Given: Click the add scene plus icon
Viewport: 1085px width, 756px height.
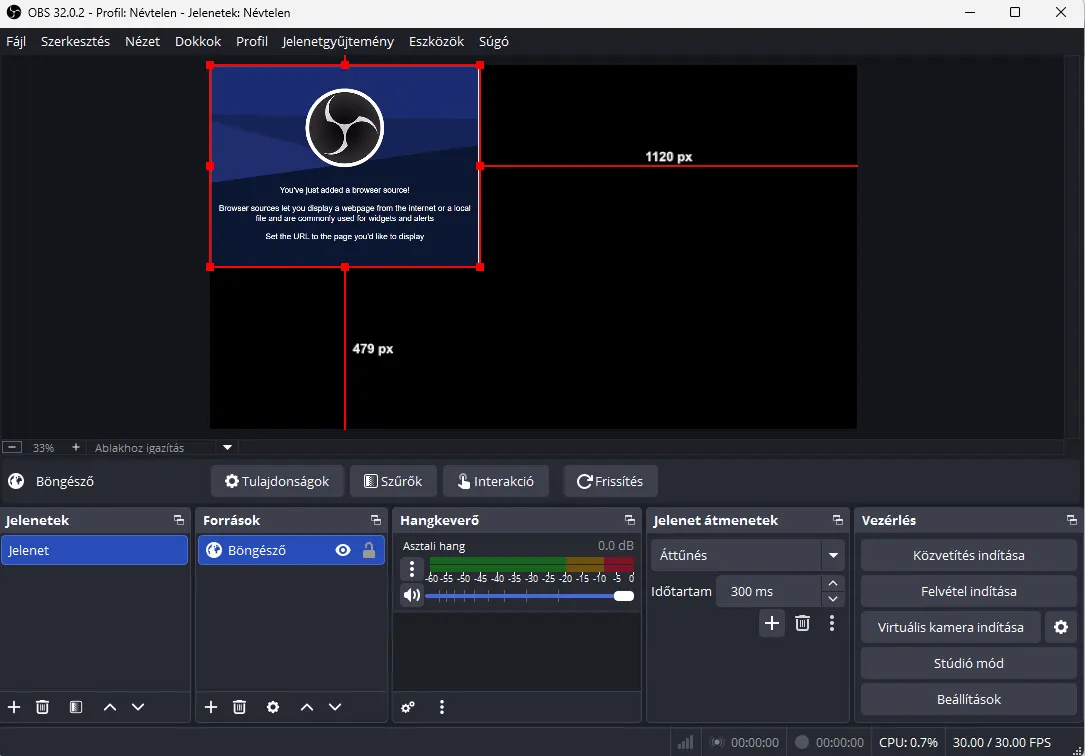Looking at the screenshot, I should click(14, 707).
